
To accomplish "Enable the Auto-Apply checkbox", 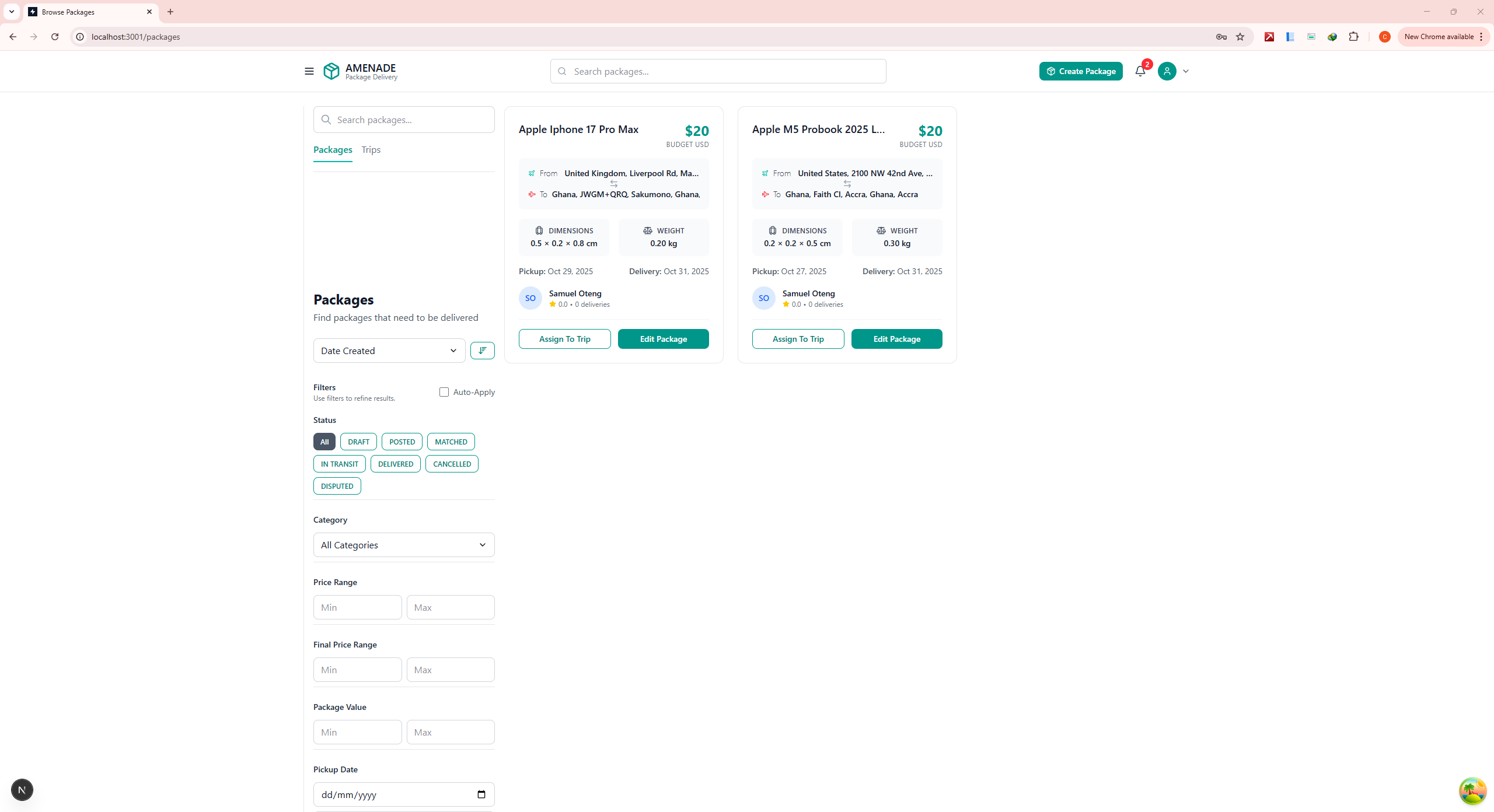I will pos(444,392).
